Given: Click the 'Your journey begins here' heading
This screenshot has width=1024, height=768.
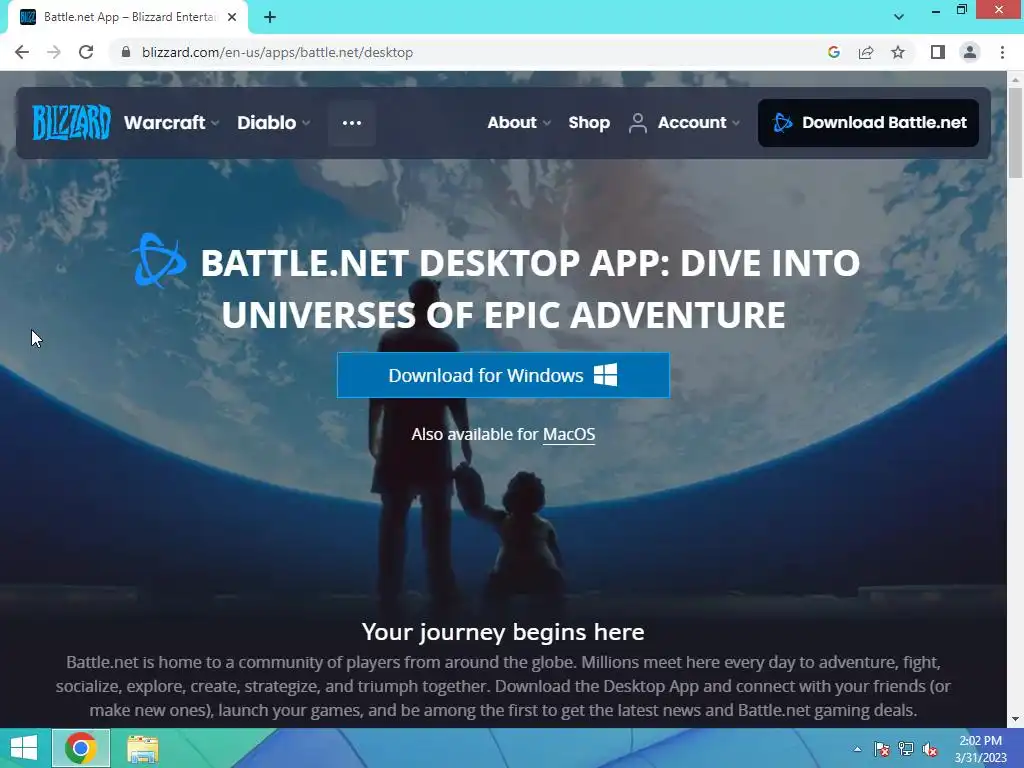Looking at the screenshot, I should 503,632.
